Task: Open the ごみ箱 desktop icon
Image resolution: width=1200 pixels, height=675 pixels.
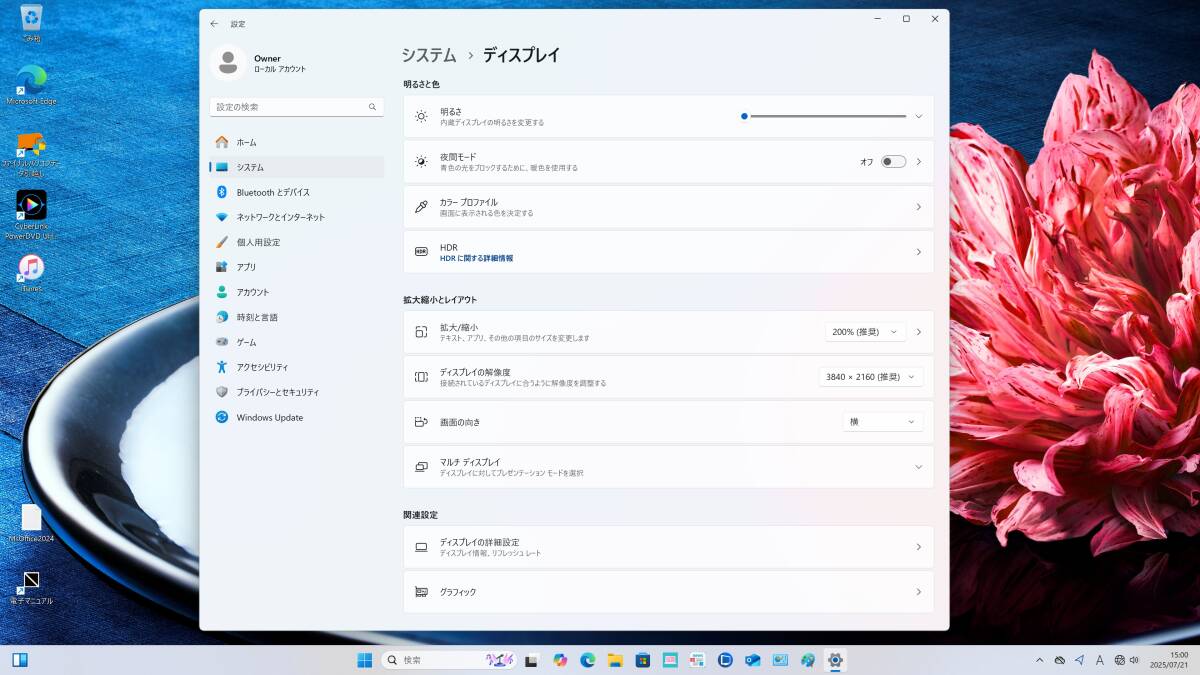Action: (x=31, y=24)
